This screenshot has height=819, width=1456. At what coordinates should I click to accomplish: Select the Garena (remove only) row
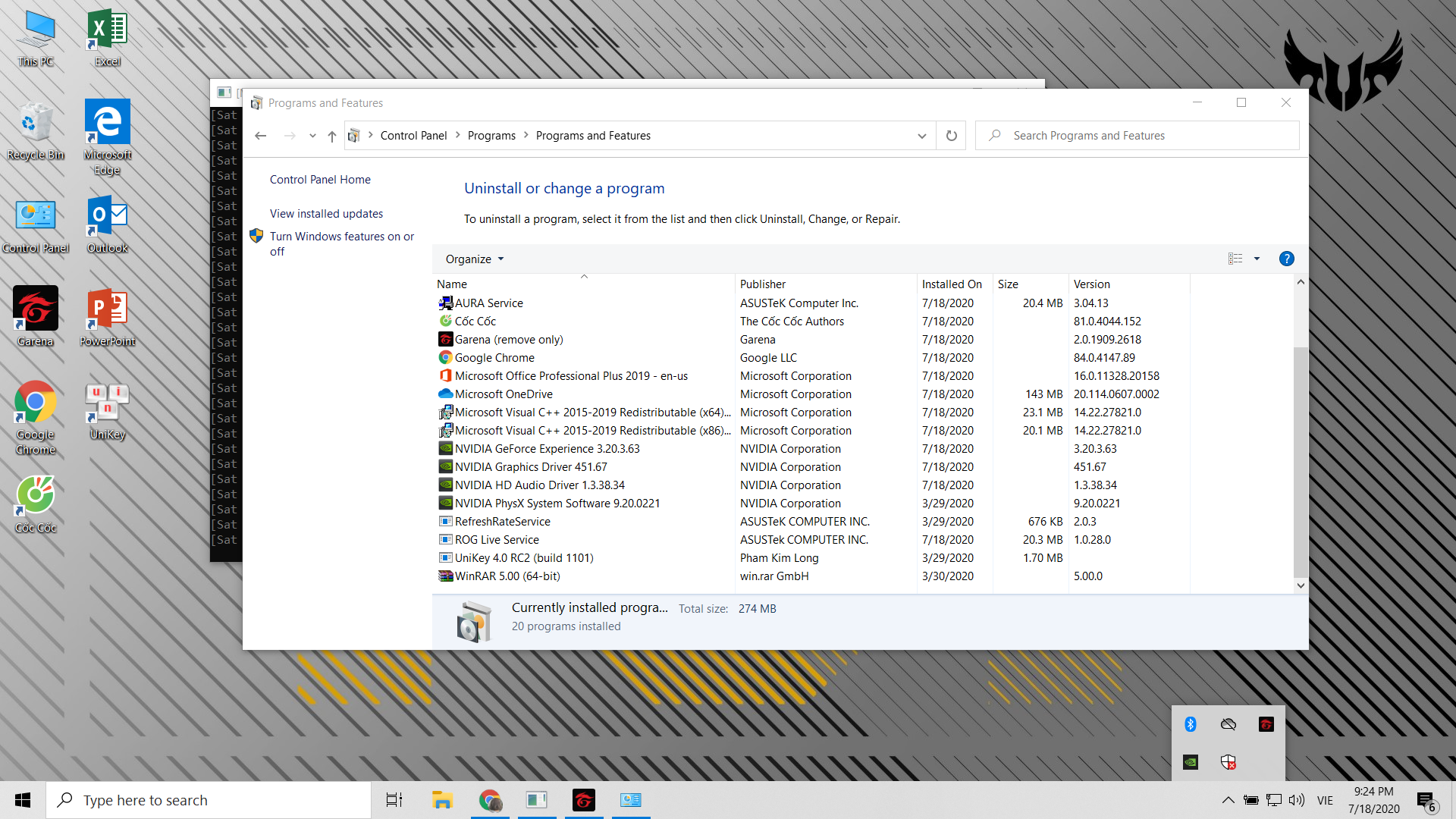point(811,340)
